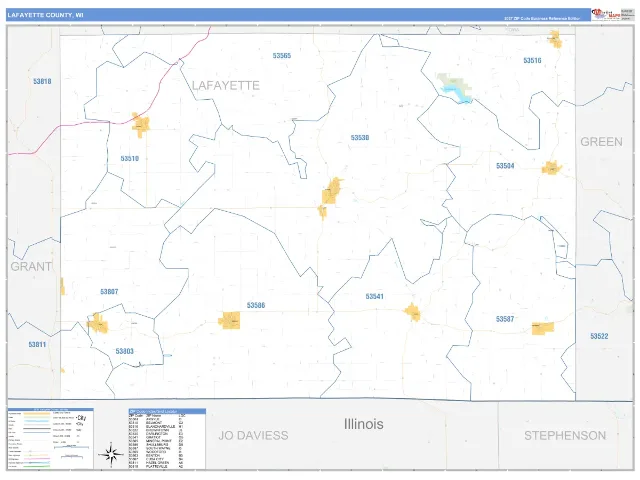Click the LAFAYETTE county name label
The width and height of the screenshot is (640, 480).
226,86
